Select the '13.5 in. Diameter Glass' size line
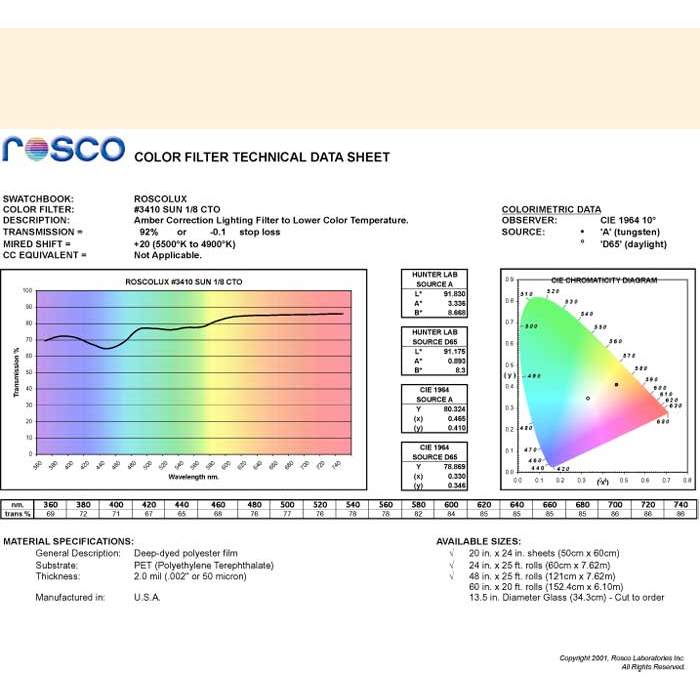The image size is (700, 700). (567, 598)
